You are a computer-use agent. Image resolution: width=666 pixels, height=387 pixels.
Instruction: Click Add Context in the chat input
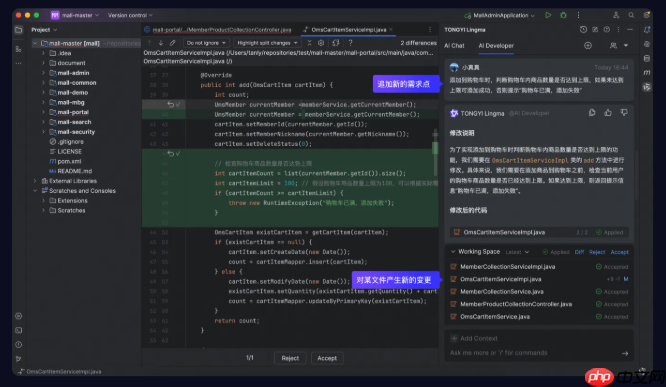click(x=474, y=338)
